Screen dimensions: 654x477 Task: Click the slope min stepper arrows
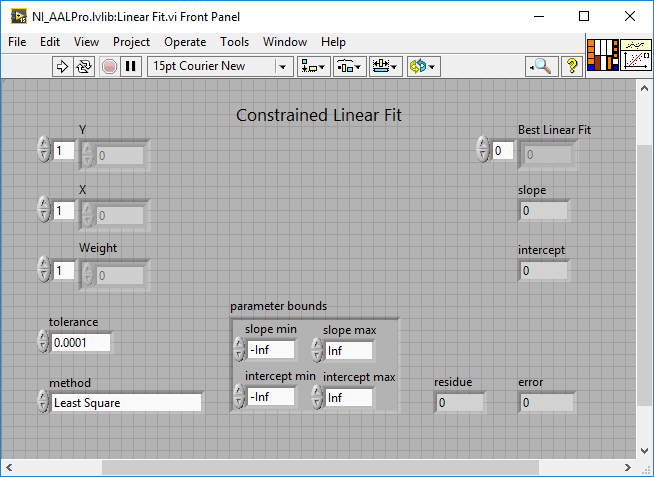coord(239,349)
